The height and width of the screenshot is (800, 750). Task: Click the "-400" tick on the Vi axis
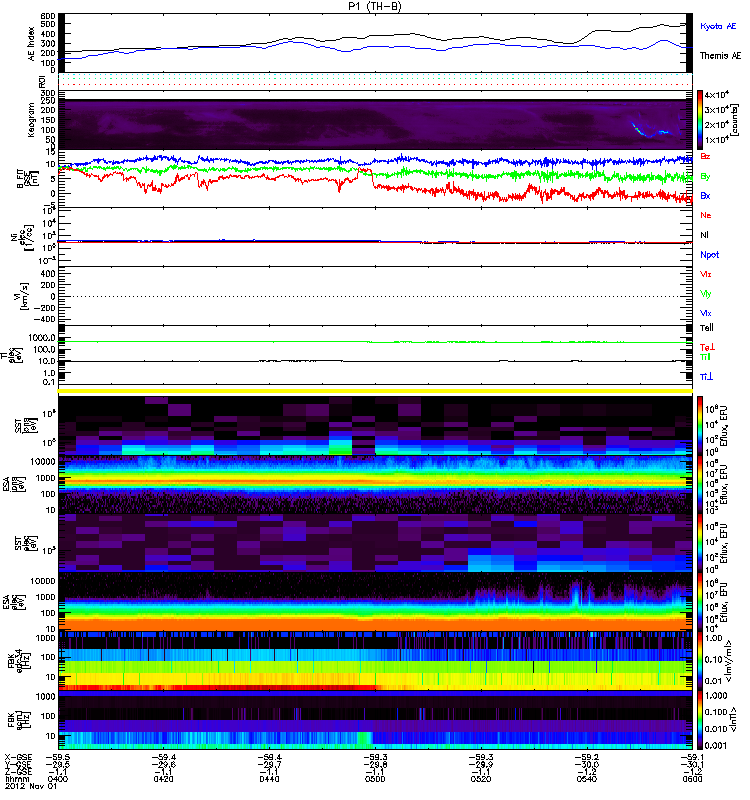coord(45,319)
